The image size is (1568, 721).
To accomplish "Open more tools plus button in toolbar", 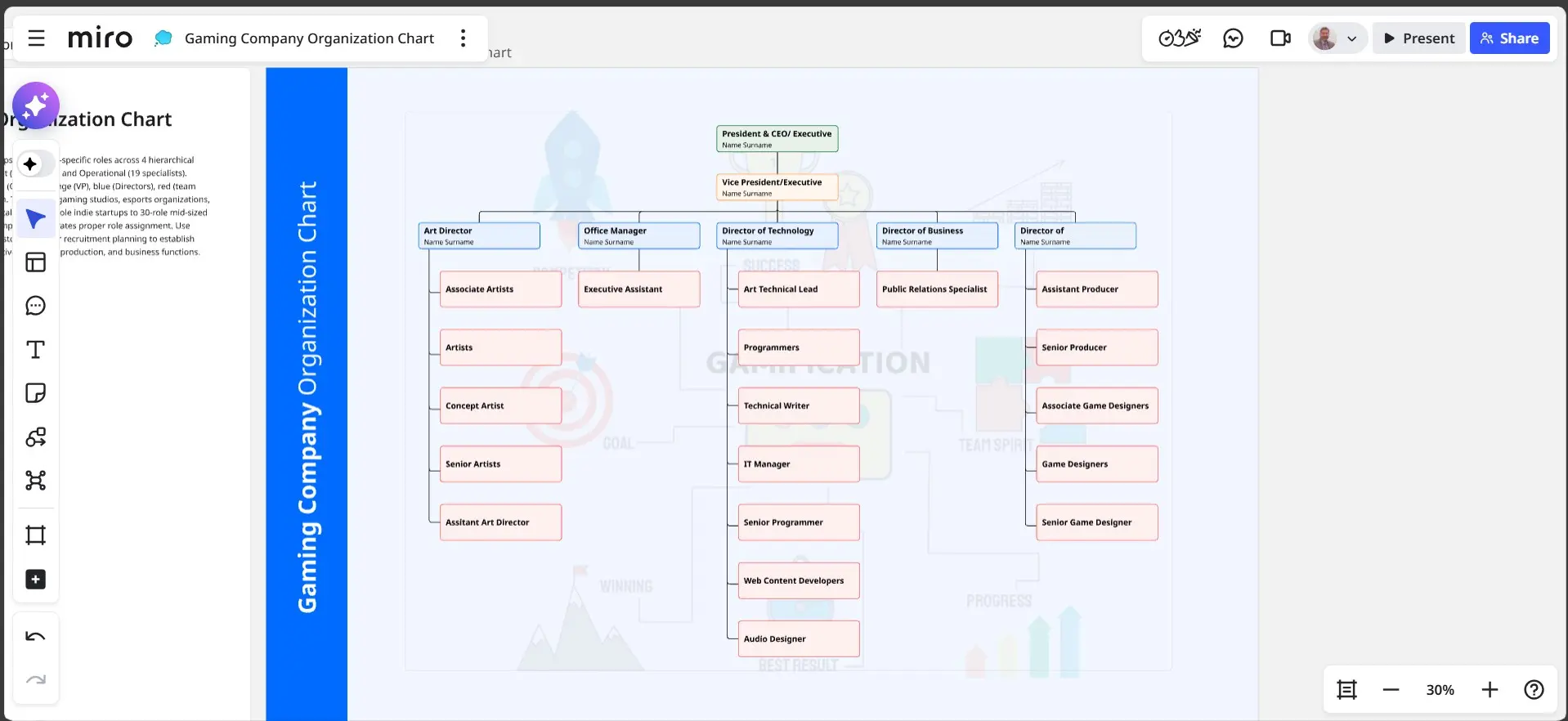I will (x=35, y=580).
